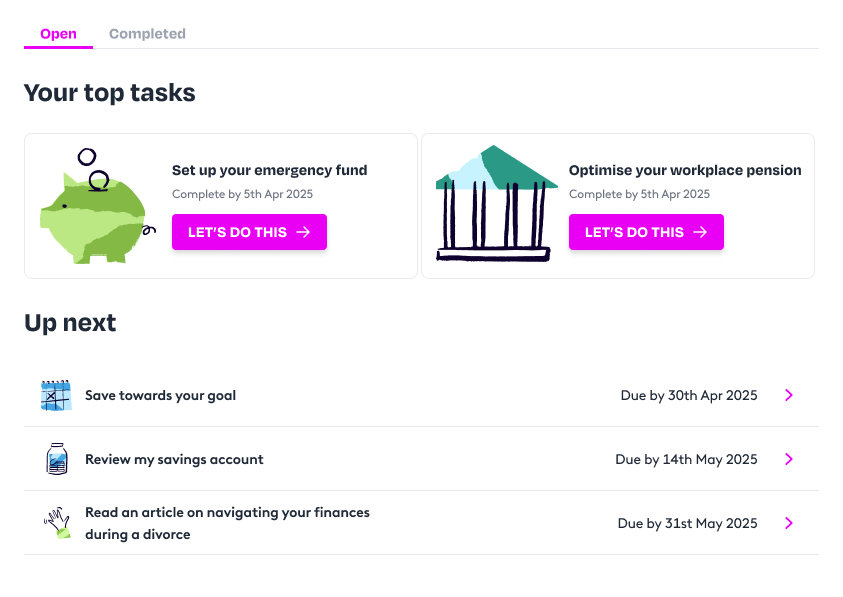Click the arrow inside workplace pension button
The height and width of the screenshot is (597, 843).
click(701, 232)
